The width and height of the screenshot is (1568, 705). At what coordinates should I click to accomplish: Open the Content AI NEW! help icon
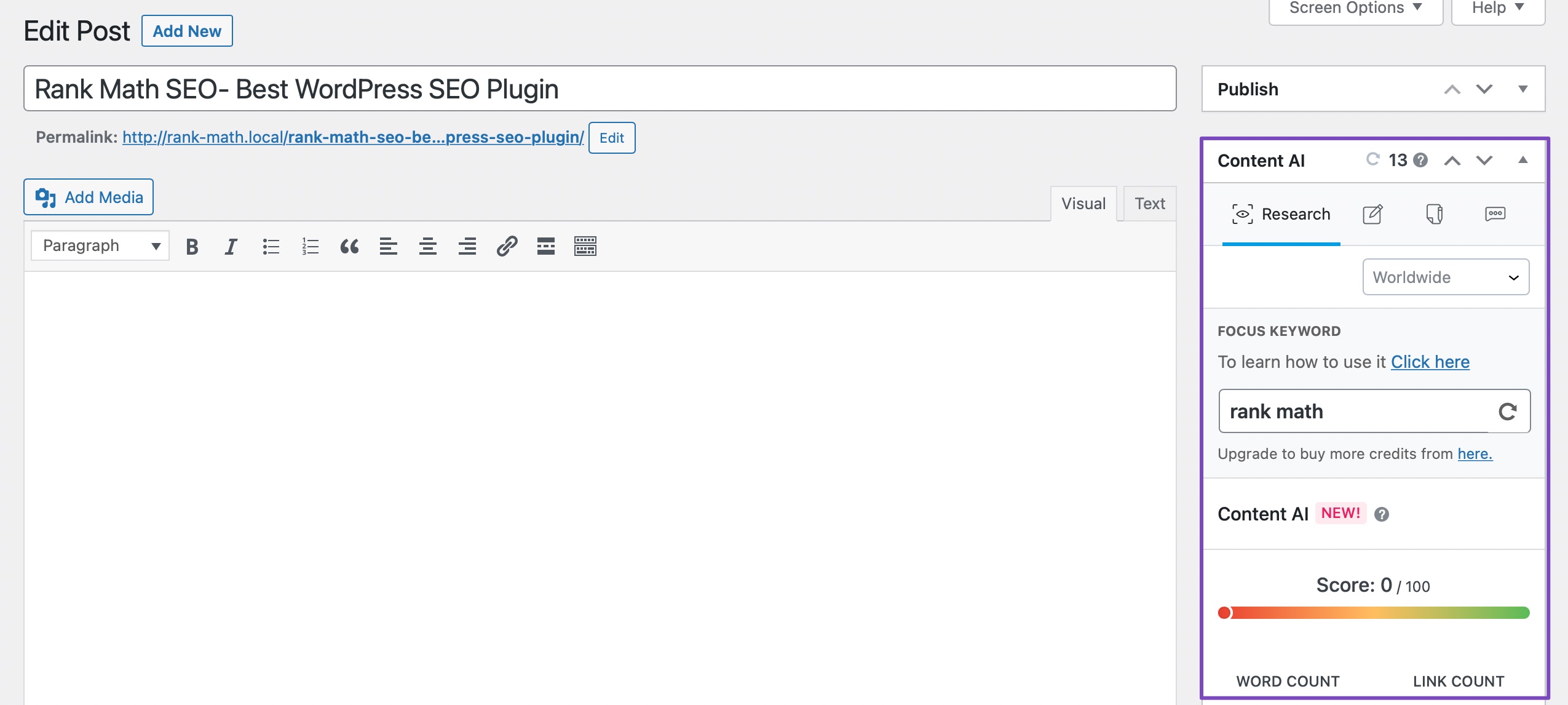(1382, 514)
